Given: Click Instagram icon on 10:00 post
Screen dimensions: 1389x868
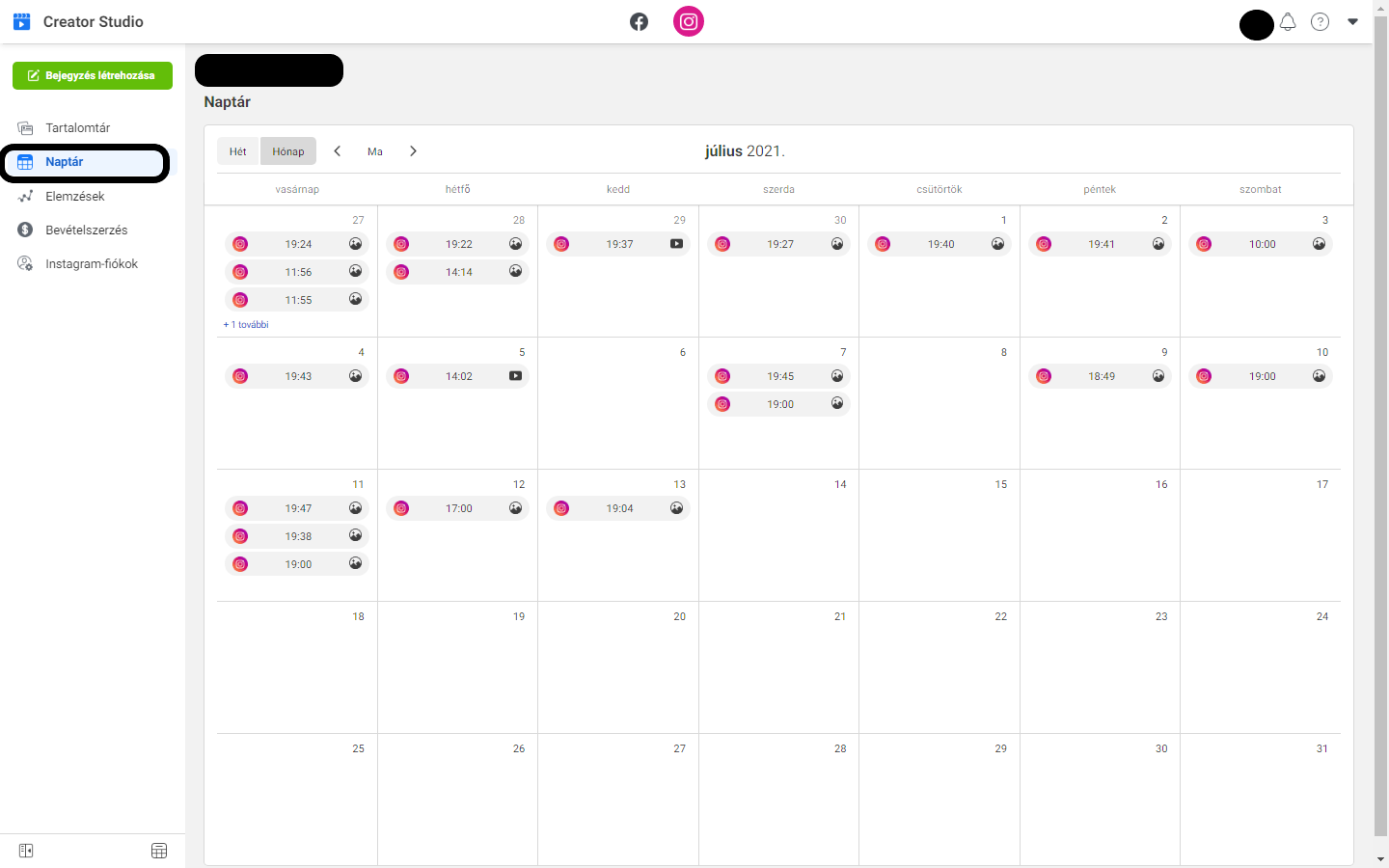Looking at the screenshot, I should pos(1204,244).
